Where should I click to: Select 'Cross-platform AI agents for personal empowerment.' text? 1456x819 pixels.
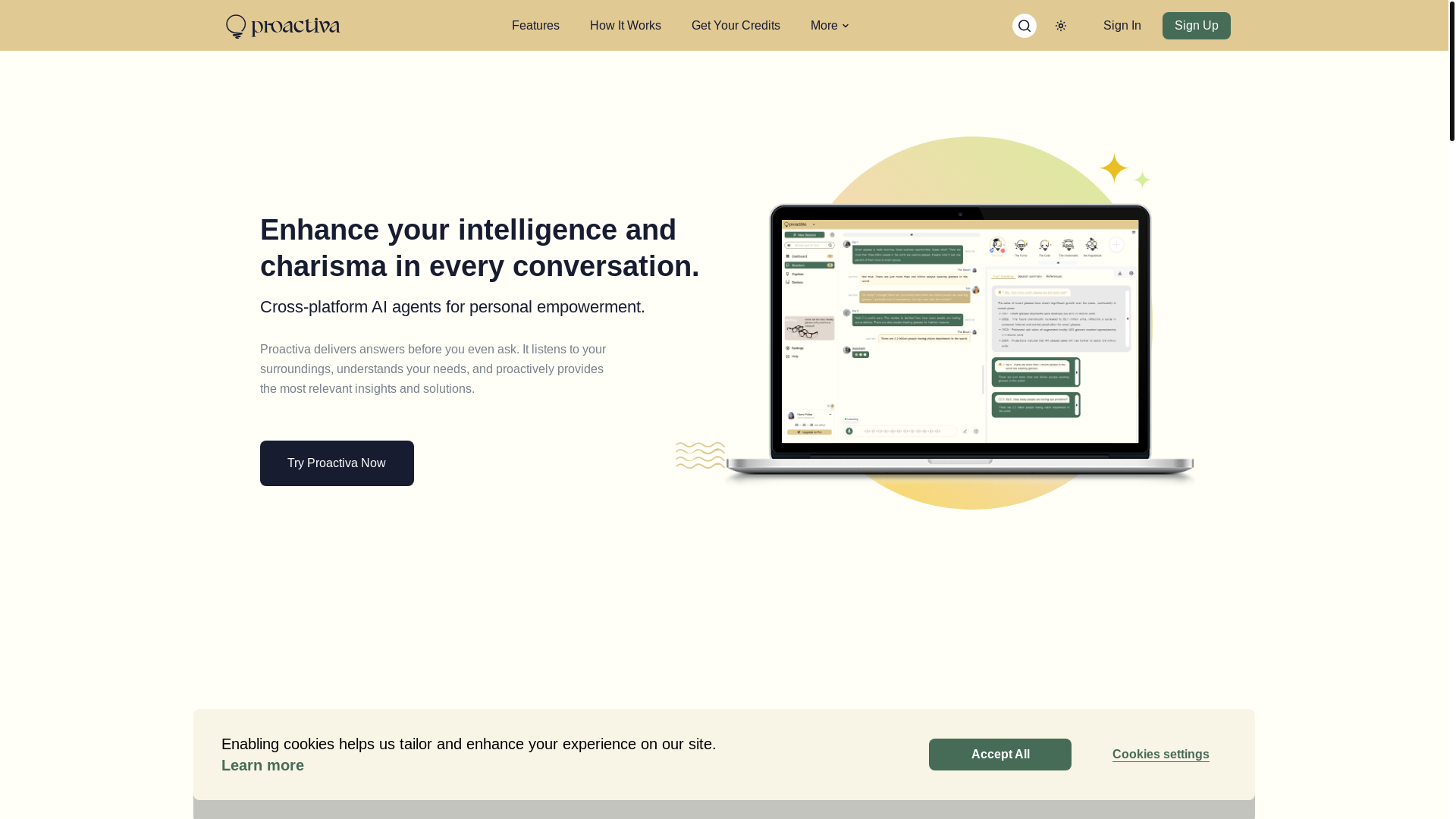(453, 307)
